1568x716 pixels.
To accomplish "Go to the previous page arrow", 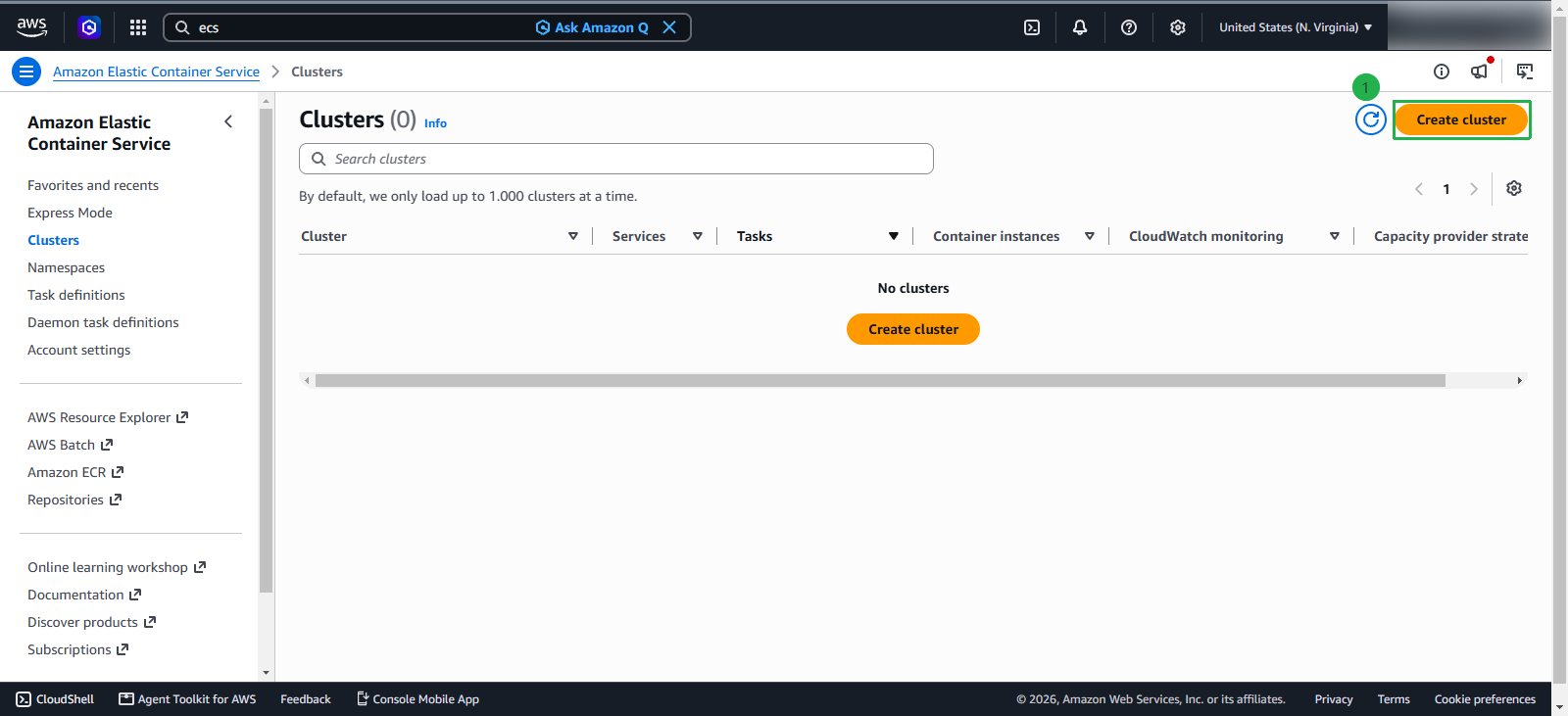I will [x=1419, y=189].
